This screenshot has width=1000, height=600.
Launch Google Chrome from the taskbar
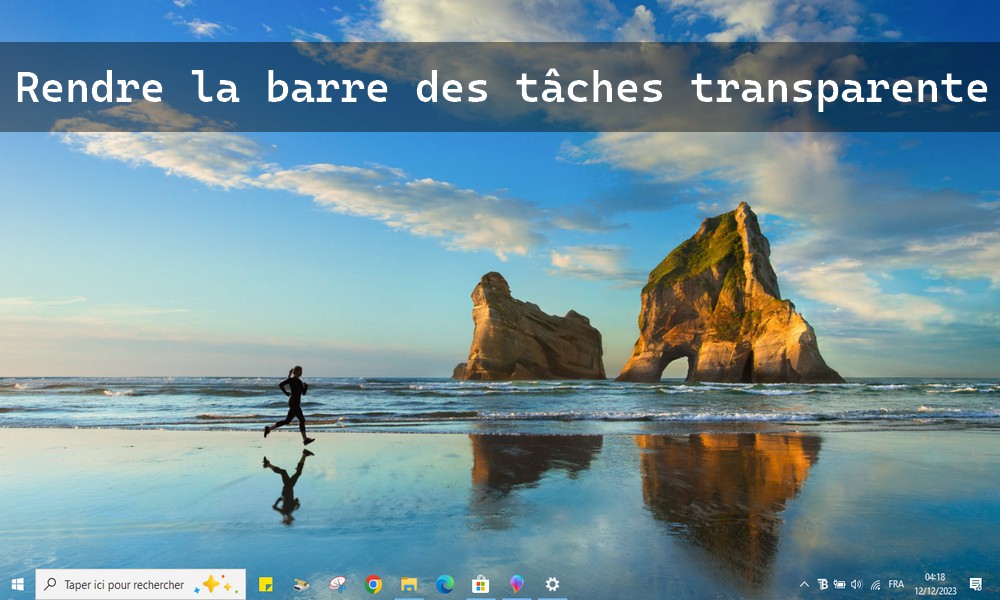pyautogui.click(x=372, y=584)
